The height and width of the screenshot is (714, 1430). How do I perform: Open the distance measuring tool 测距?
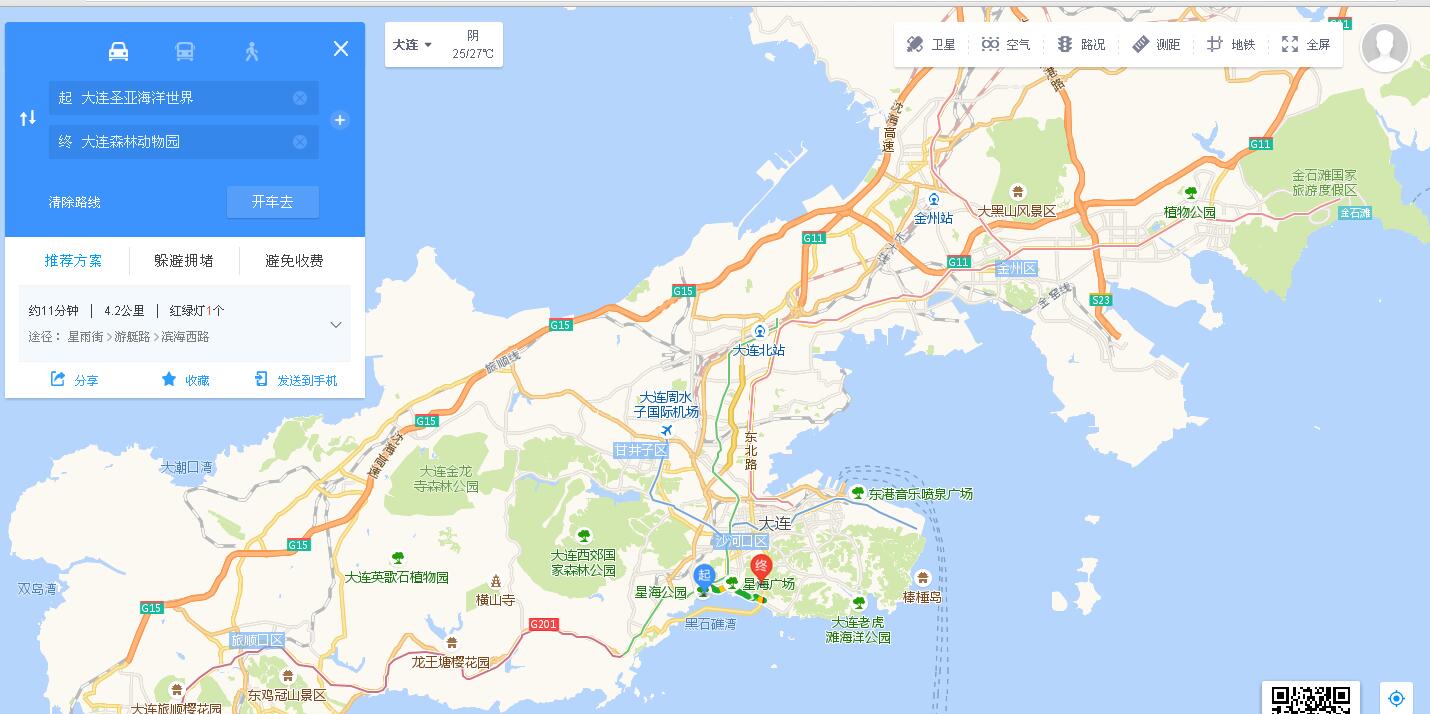click(x=1156, y=45)
